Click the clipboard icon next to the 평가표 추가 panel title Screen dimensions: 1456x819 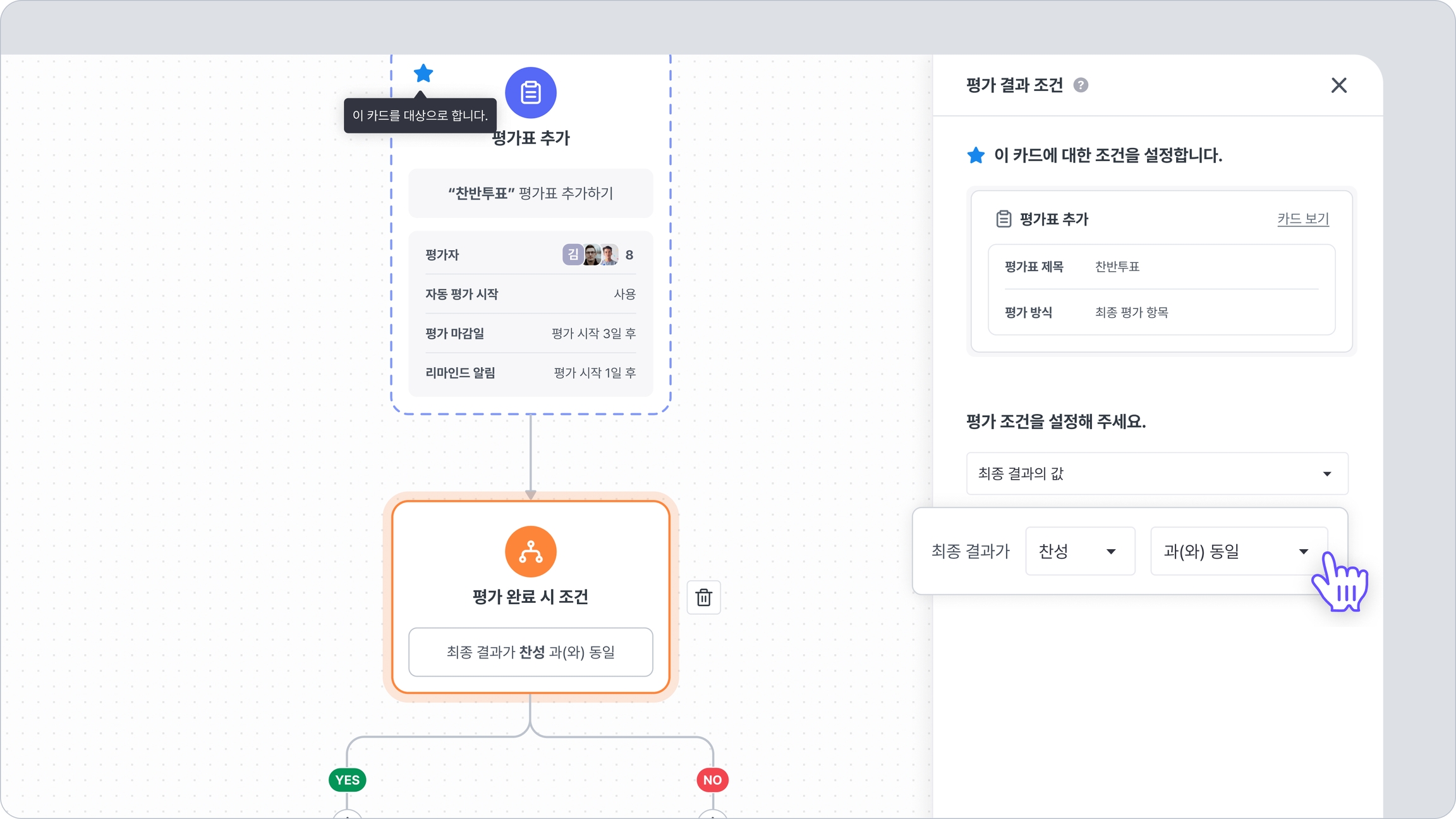coord(1004,219)
